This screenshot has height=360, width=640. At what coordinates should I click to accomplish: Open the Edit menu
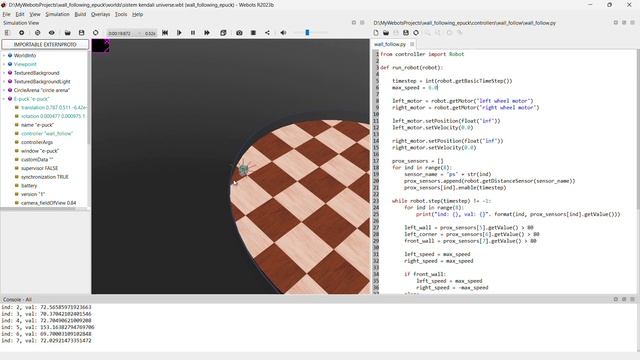(x=20, y=14)
